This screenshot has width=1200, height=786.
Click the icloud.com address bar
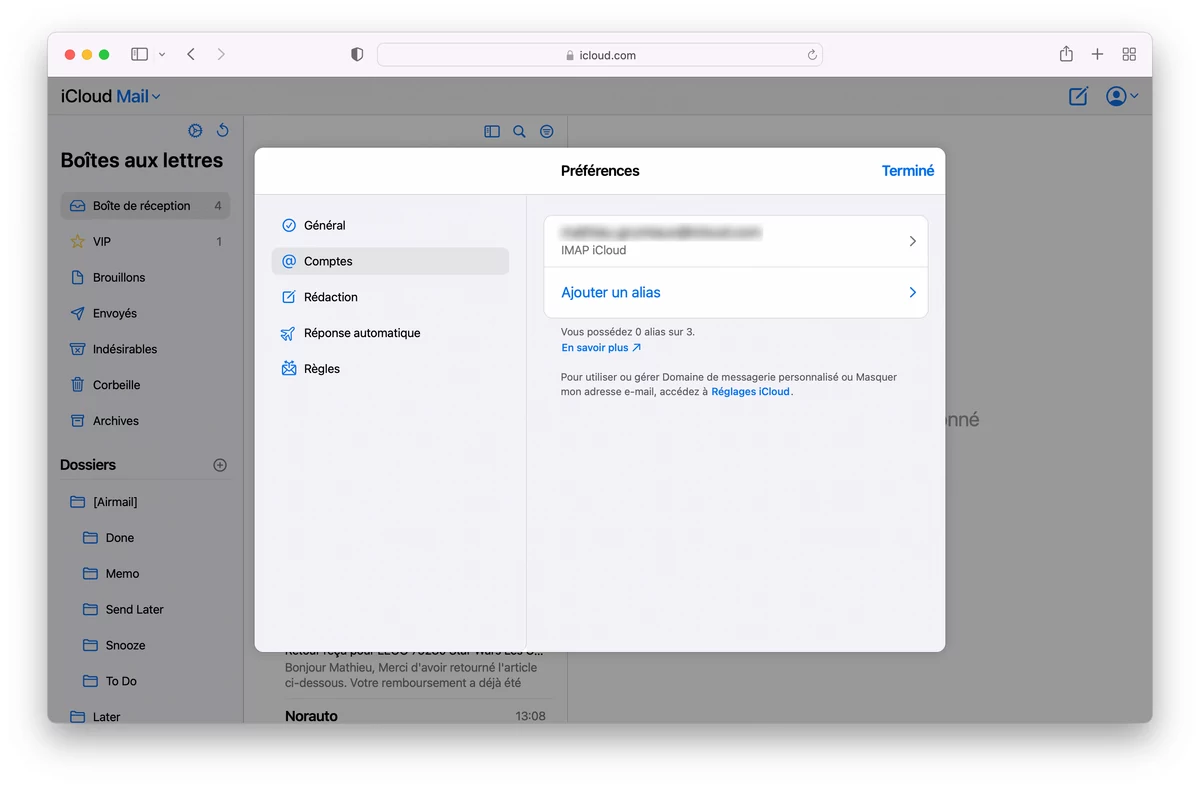point(600,55)
